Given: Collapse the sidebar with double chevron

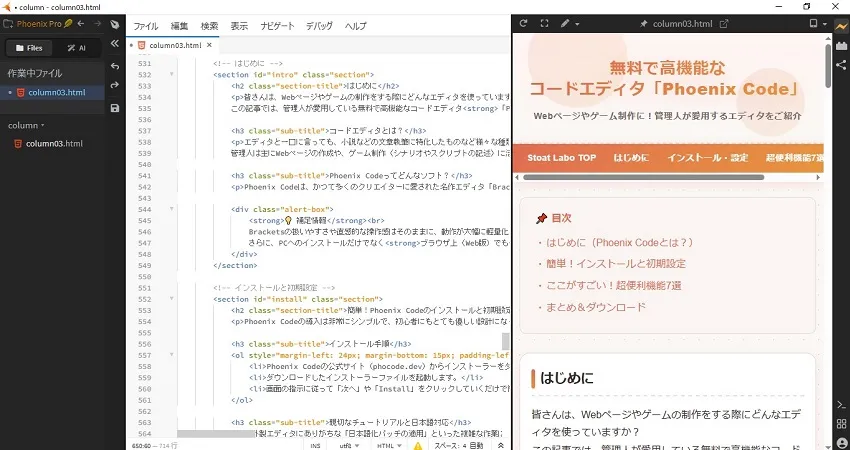Looking at the screenshot, I should pyautogui.click(x=114, y=43).
